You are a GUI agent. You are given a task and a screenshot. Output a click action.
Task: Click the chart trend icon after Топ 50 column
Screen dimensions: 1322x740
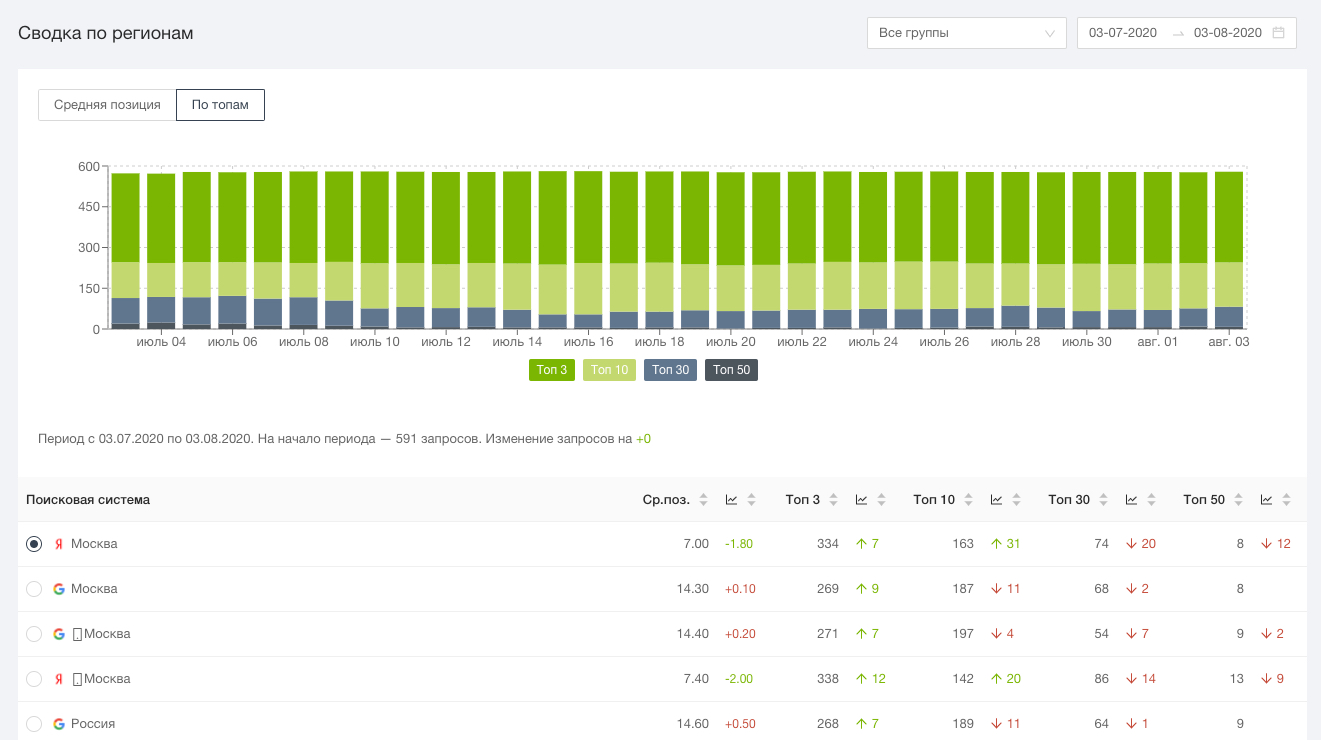[x=1267, y=500]
